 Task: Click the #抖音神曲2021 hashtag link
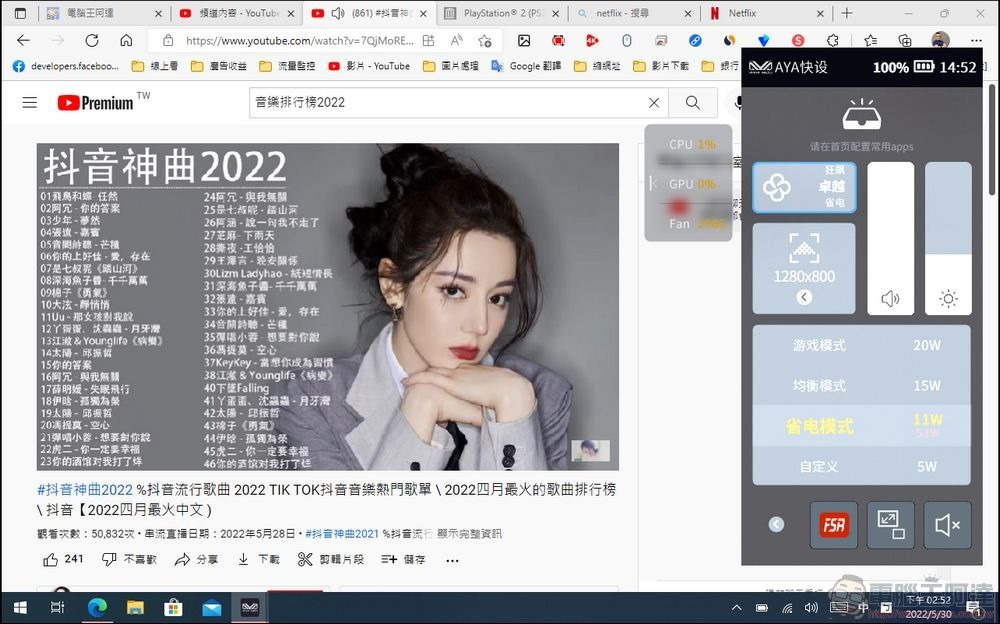point(342,533)
